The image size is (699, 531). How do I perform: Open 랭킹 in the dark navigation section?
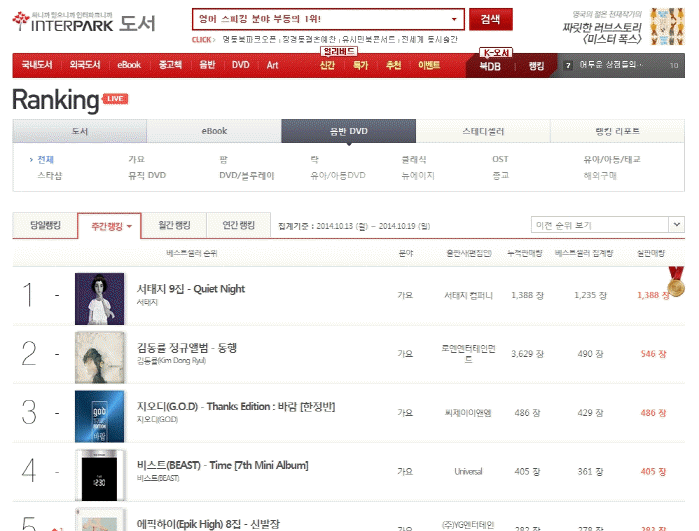(x=536, y=66)
